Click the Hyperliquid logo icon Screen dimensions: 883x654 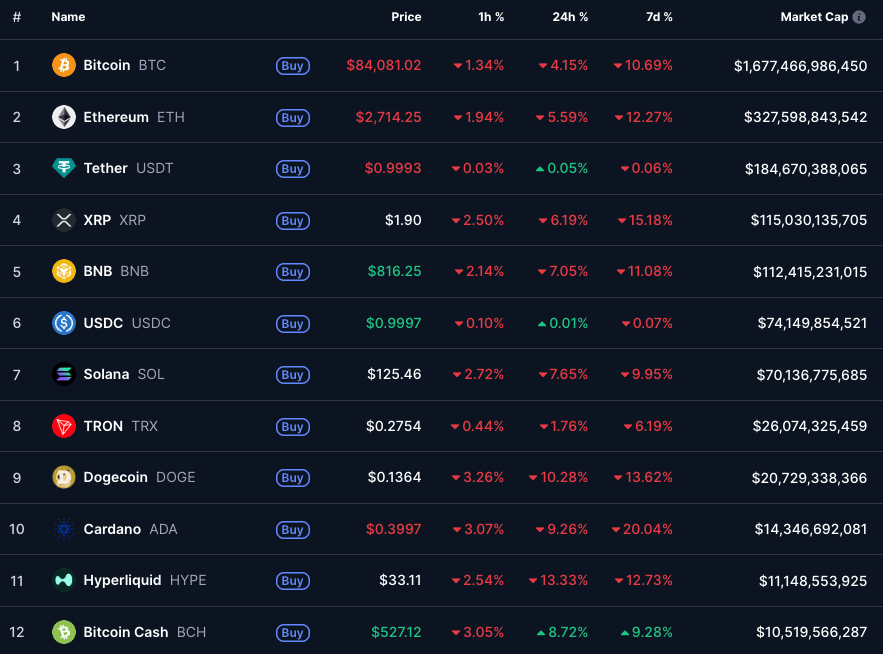point(64,580)
